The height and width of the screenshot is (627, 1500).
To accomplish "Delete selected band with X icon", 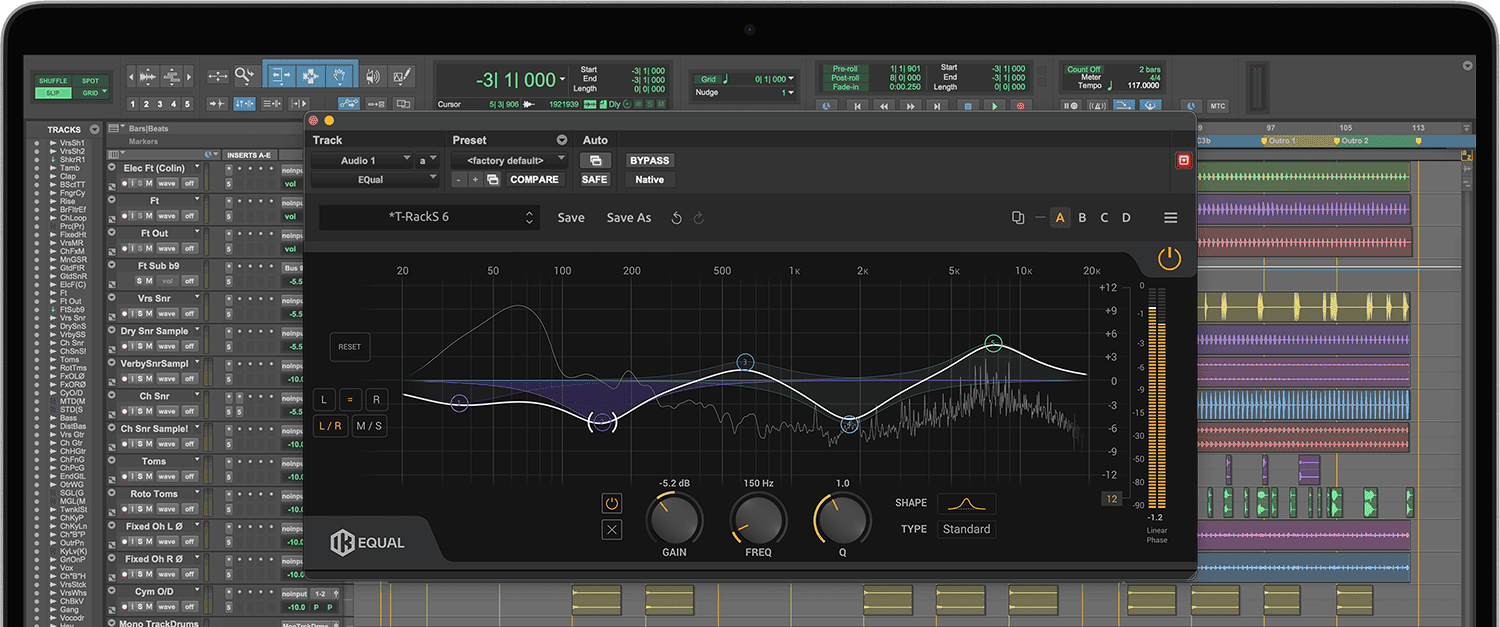I will [612, 530].
